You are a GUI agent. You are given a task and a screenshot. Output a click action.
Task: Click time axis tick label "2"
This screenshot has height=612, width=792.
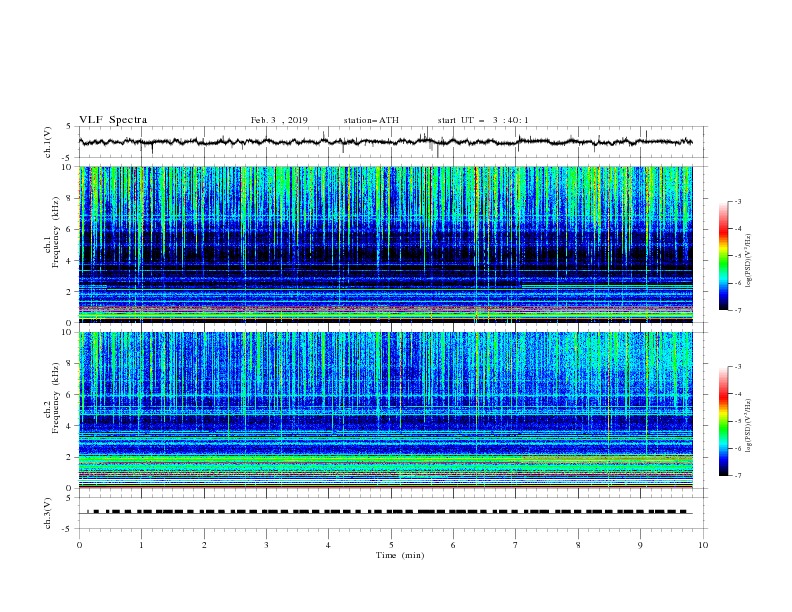pos(204,545)
